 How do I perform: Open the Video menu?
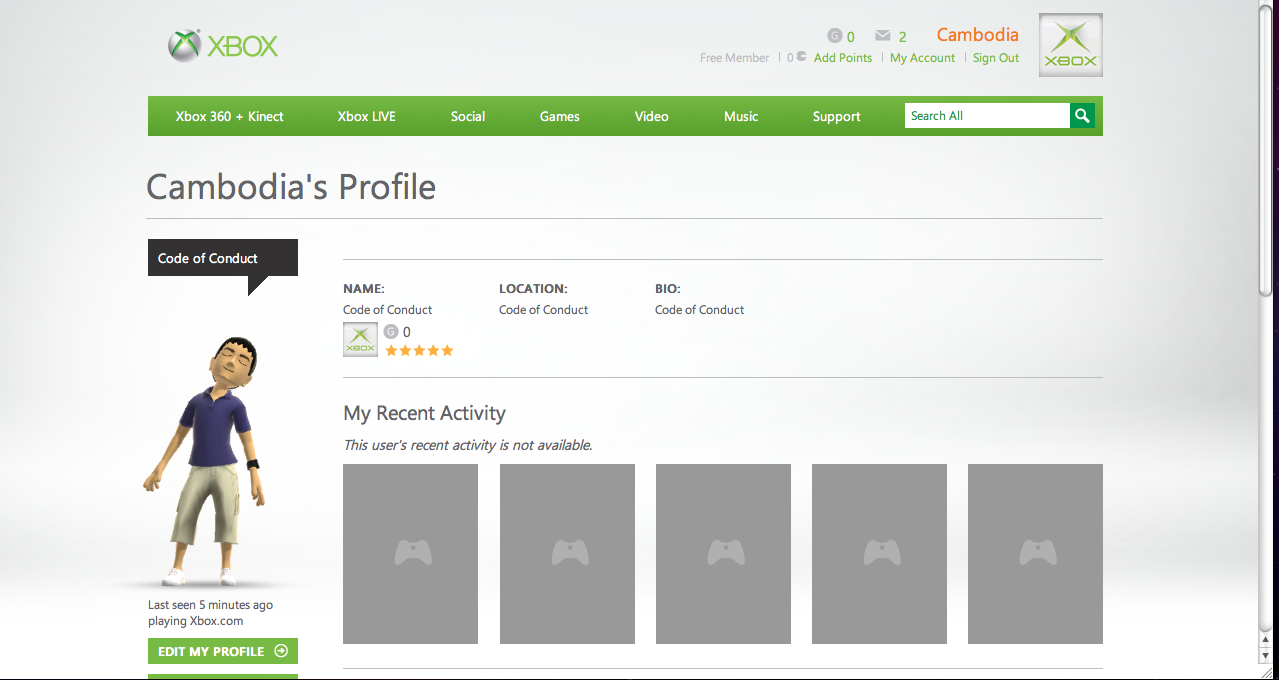651,116
